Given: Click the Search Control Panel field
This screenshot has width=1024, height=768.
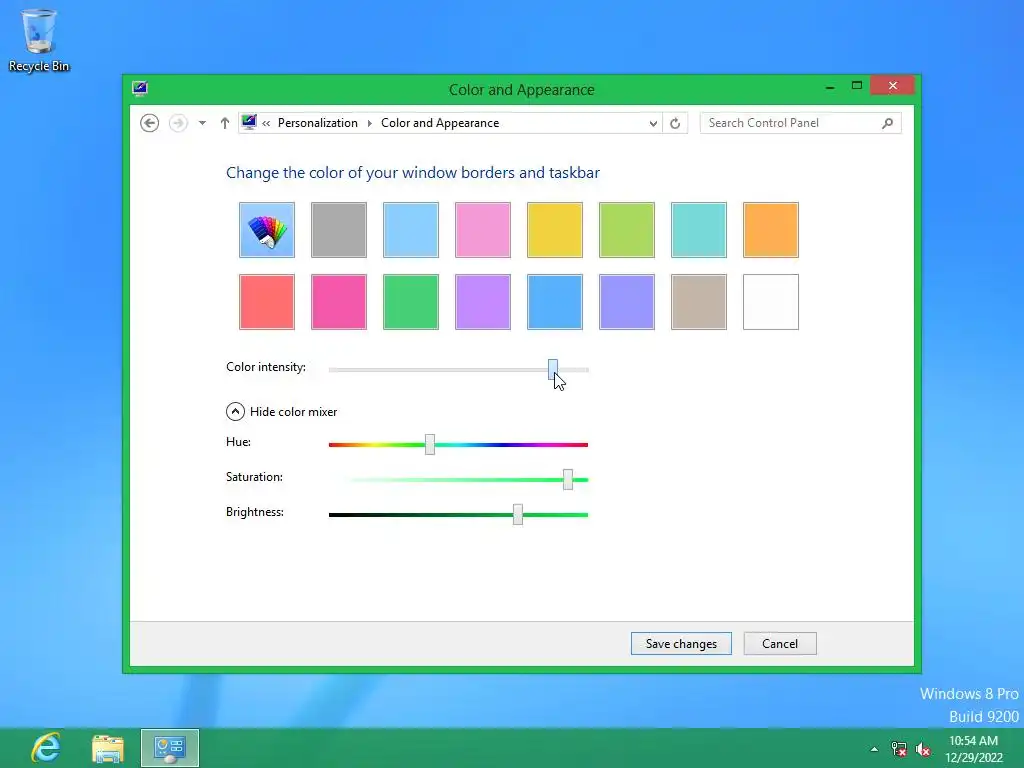Looking at the screenshot, I should 801,123.
